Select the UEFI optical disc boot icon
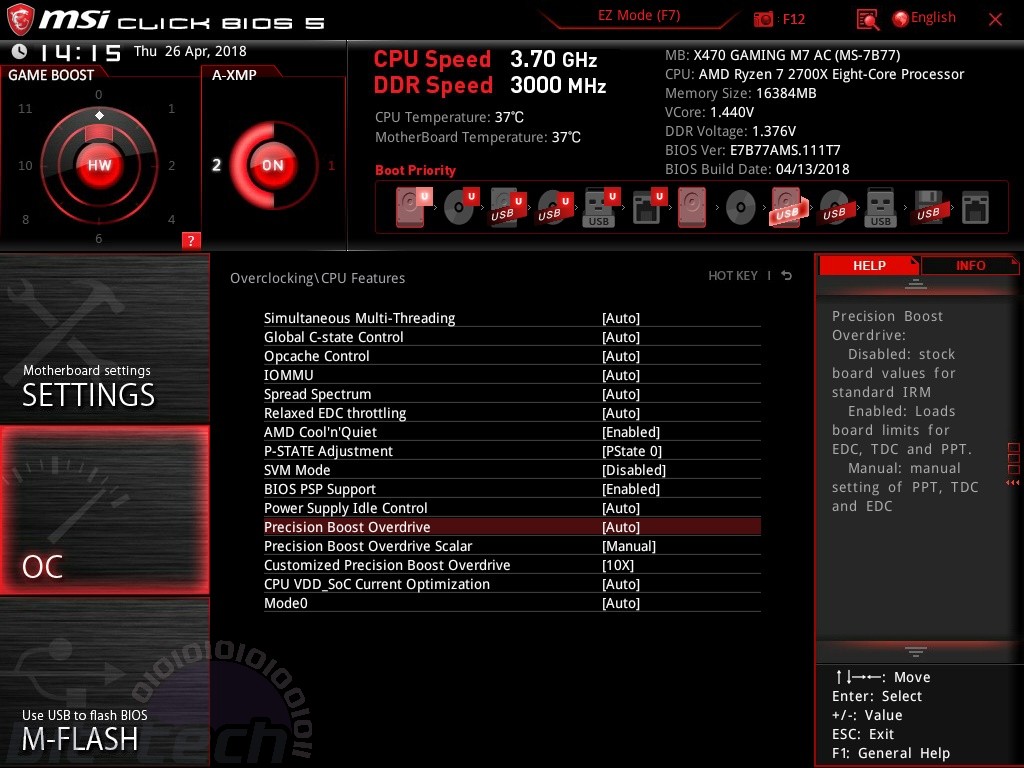The image size is (1024, 768). pyautogui.click(x=461, y=207)
